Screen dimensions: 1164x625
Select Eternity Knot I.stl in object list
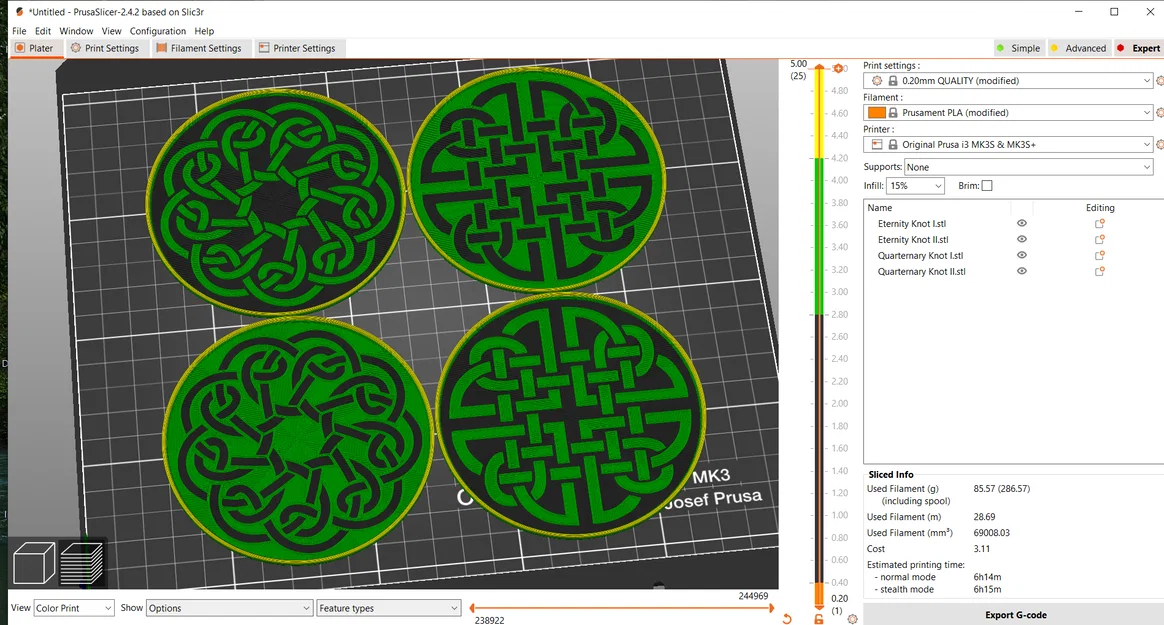pos(912,223)
